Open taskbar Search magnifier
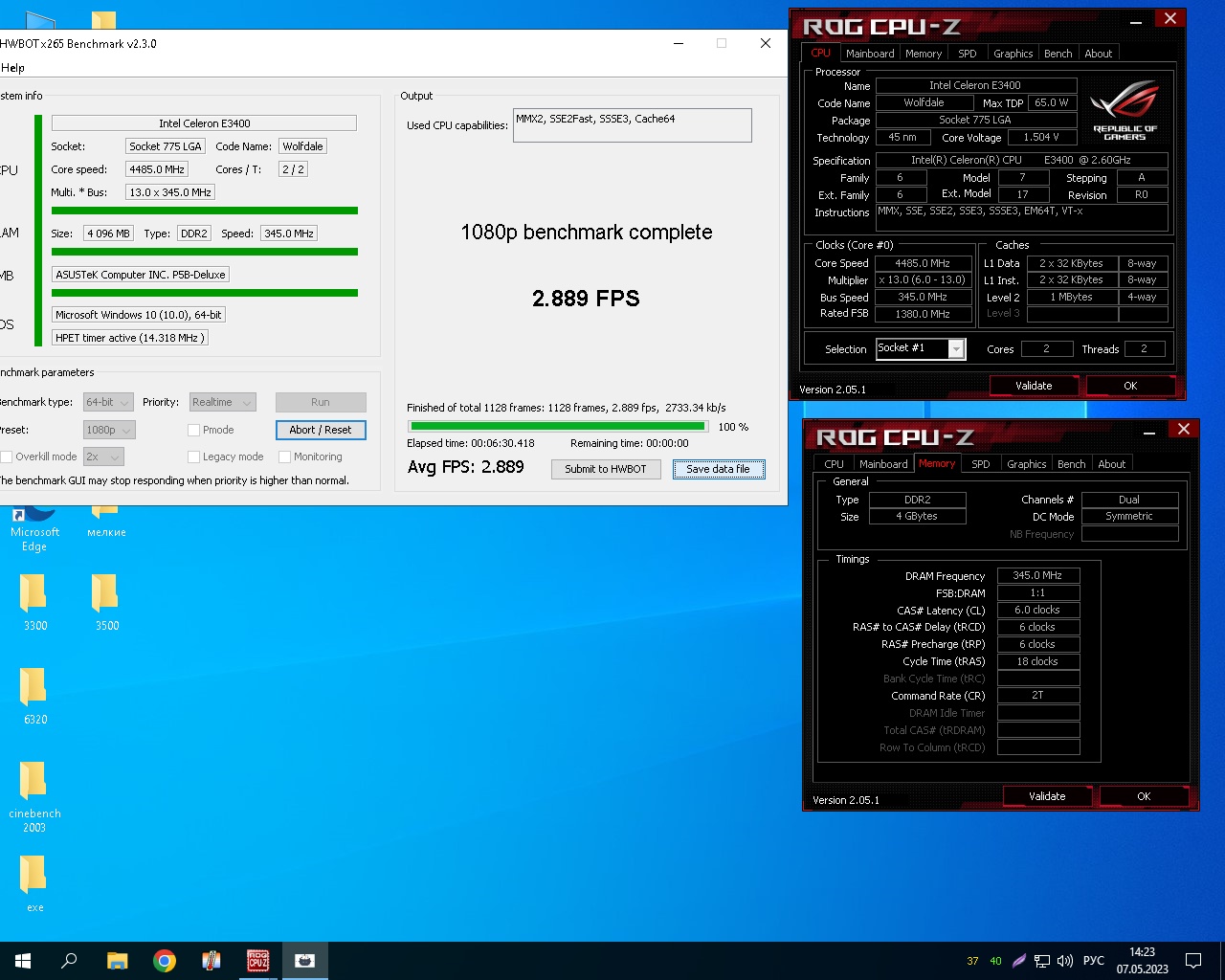The width and height of the screenshot is (1225, 980). pos(69,961)
